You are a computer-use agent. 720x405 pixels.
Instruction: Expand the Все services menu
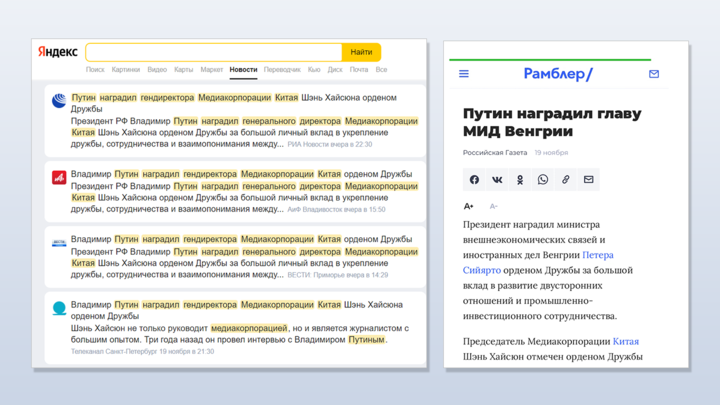[x=381, y=70]
